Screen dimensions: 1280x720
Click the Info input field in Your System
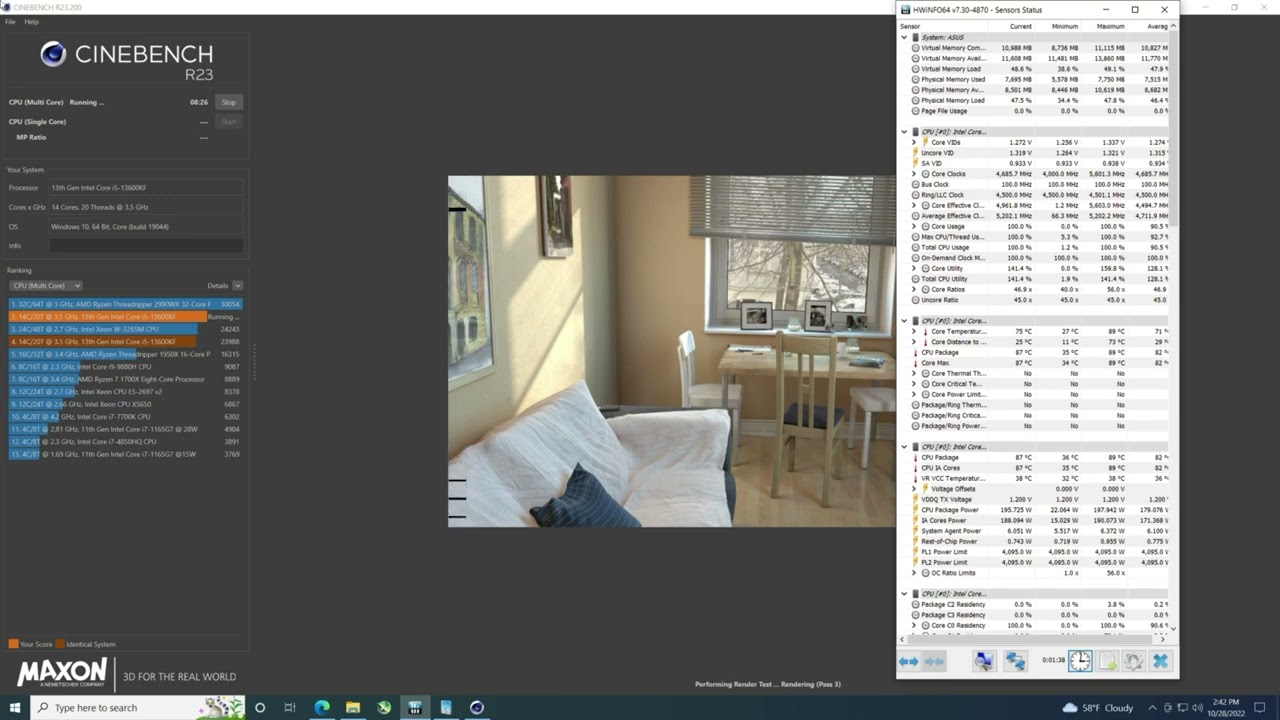[146, 246]
